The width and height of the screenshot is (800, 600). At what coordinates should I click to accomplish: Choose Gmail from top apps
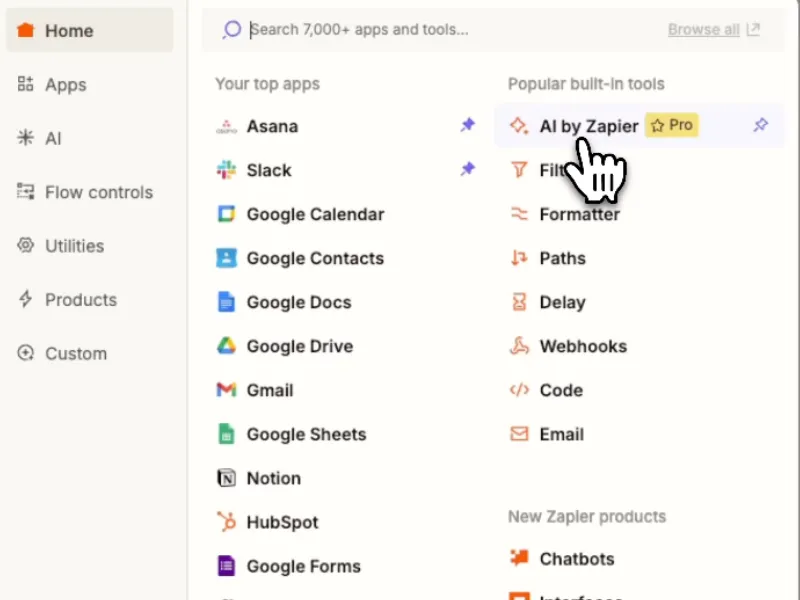[x=270, y=390]
